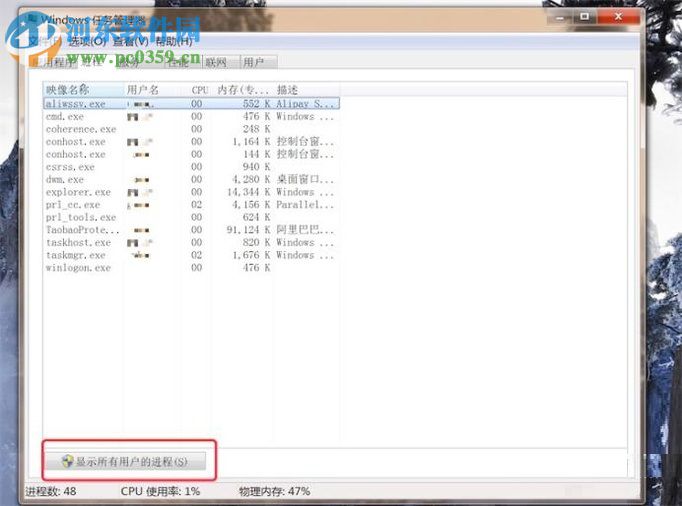Sort processes by the 映像名称 column header

pos(84,90)
